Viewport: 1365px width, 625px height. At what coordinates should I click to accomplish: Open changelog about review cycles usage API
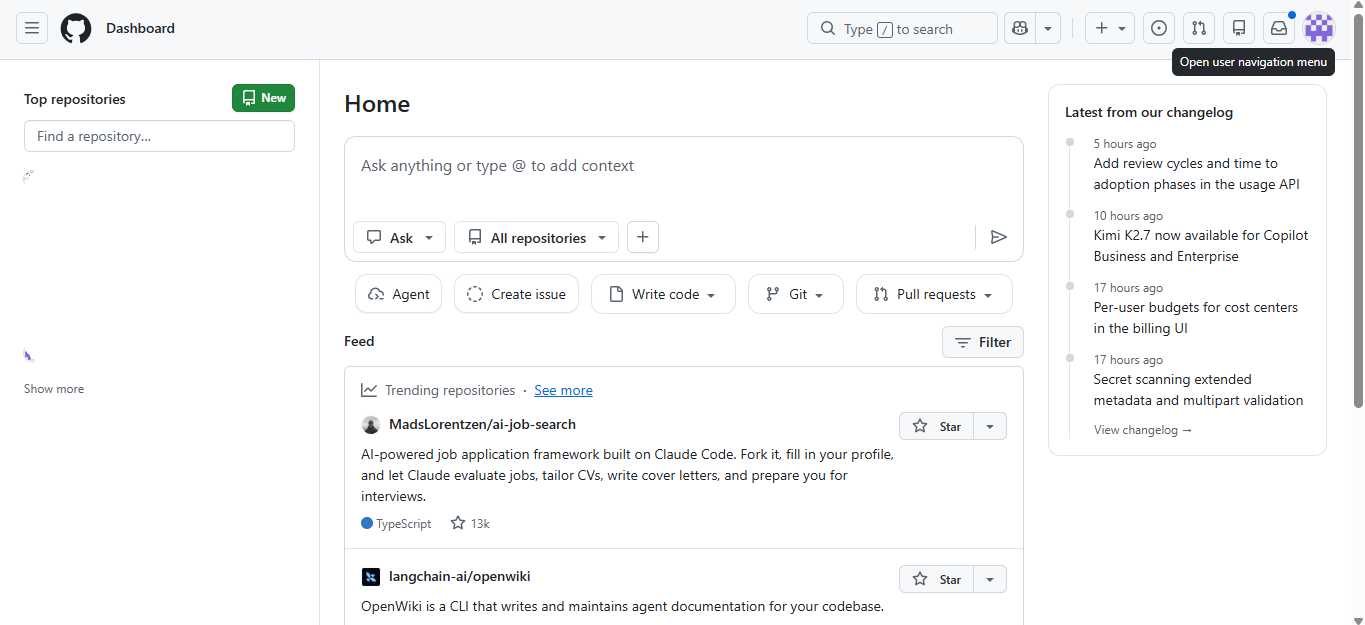[1196, 174]
